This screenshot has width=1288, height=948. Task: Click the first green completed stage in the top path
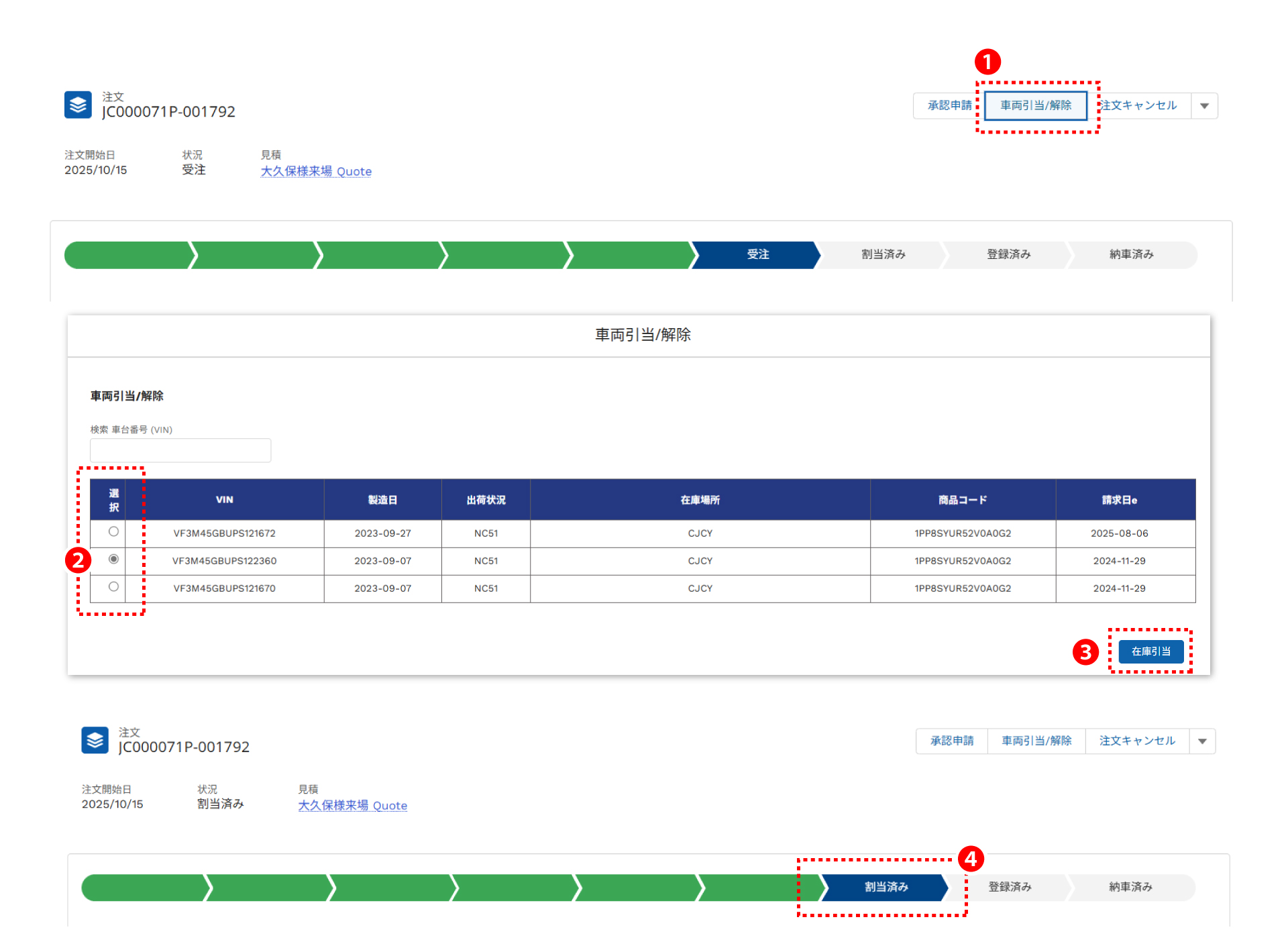pos(126,255)
